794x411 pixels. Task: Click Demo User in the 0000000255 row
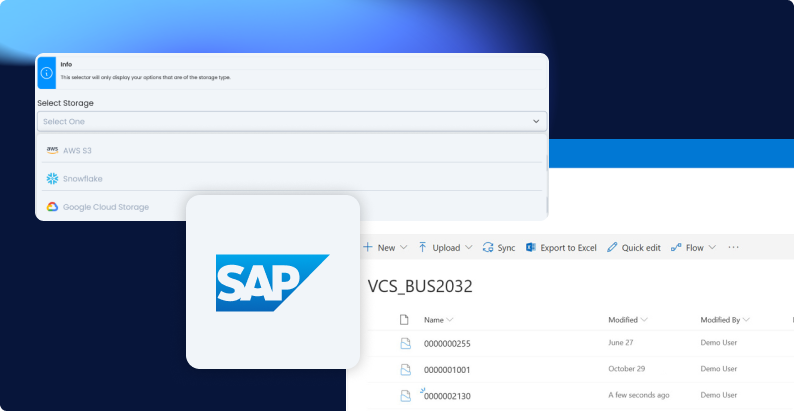pos(719,343)
